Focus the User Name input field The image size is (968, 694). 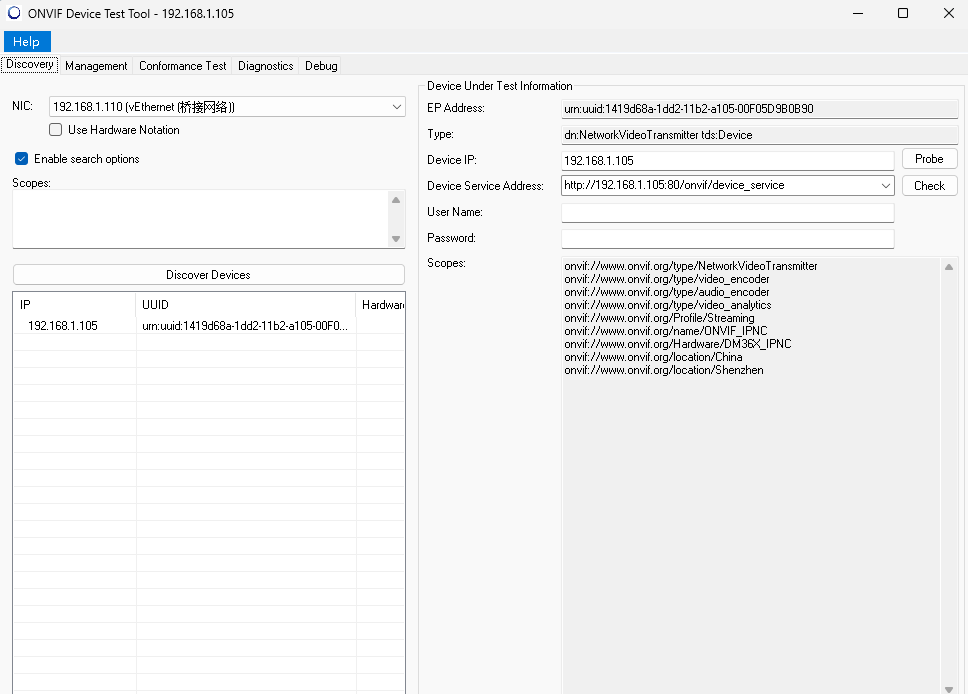727,213
